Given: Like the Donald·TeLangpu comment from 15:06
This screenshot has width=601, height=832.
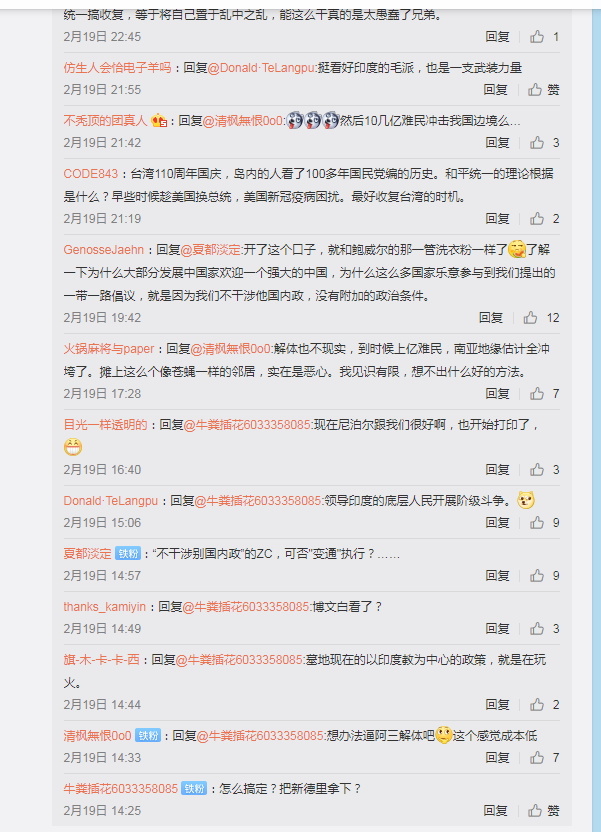Looking at the screenshot, I should tap(537, 523).
